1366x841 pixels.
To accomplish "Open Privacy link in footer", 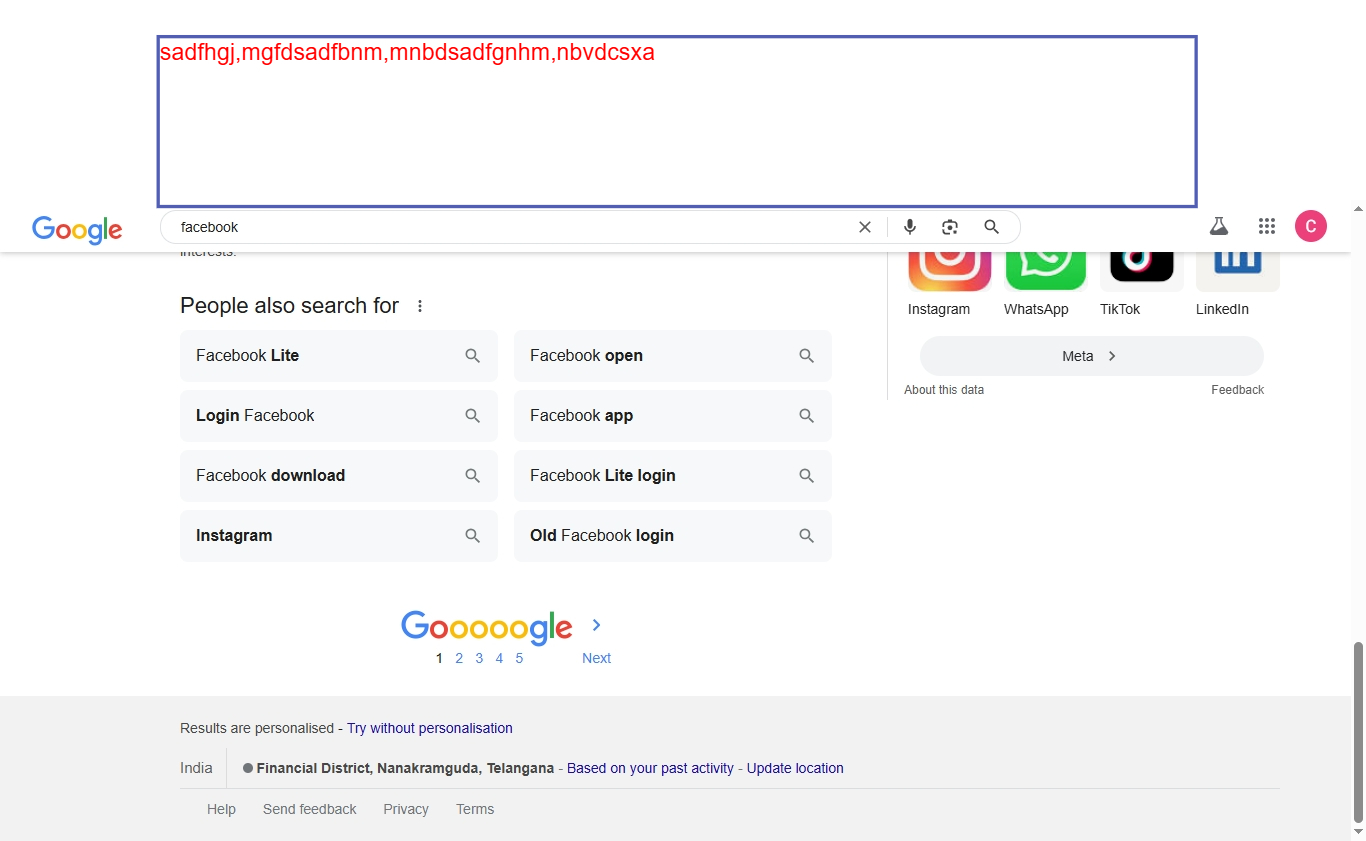I will click(406, 809).
